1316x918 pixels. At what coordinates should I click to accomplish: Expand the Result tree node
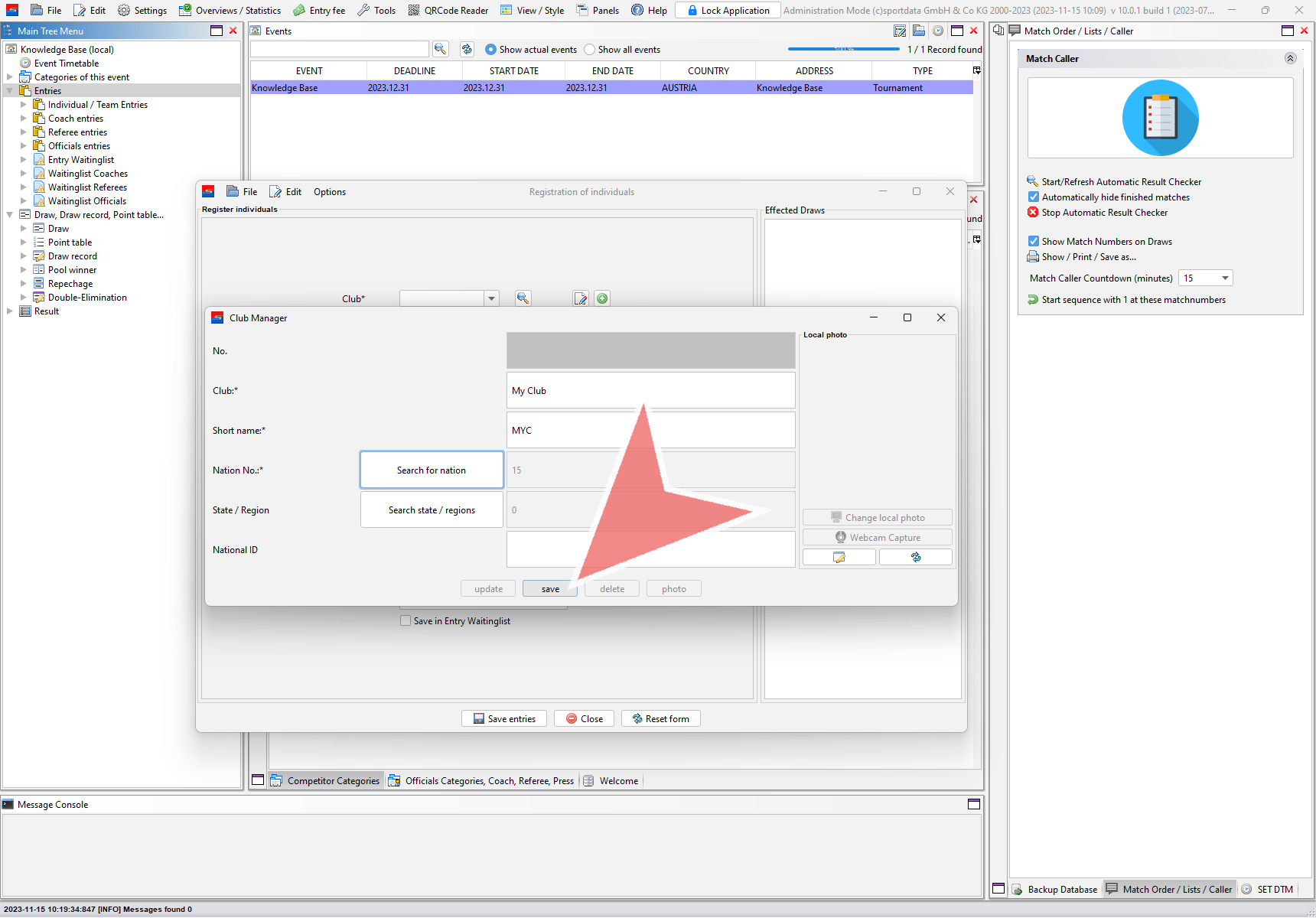[x=9, y=311]
